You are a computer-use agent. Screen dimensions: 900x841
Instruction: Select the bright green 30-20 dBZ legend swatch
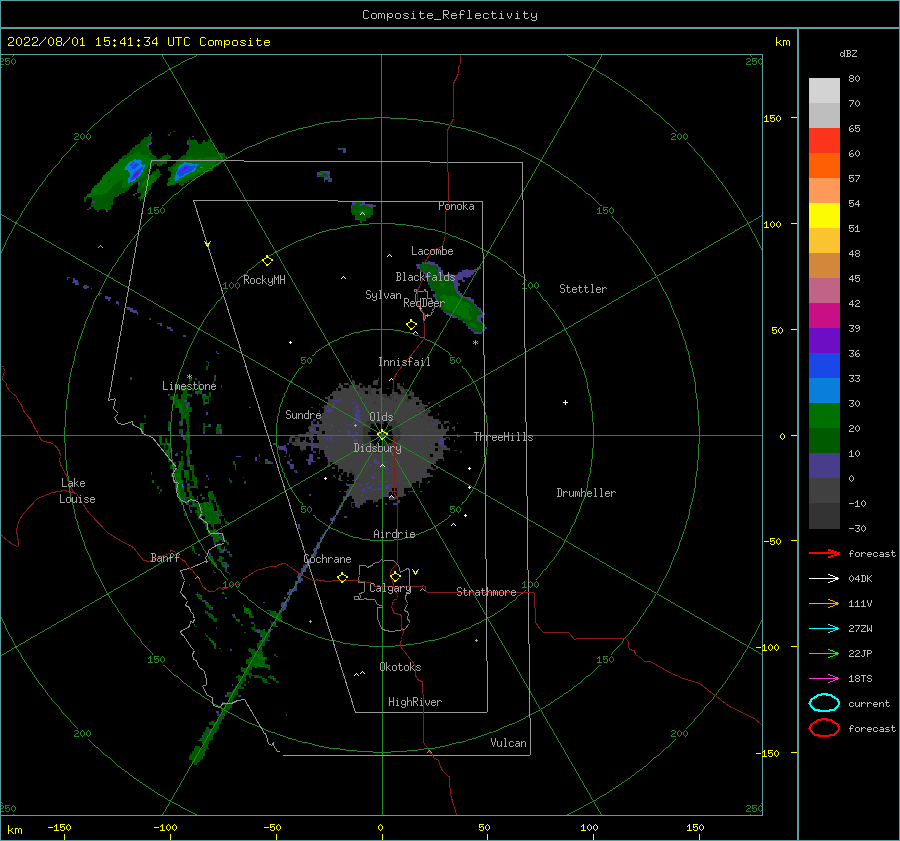tap(824, 416)
